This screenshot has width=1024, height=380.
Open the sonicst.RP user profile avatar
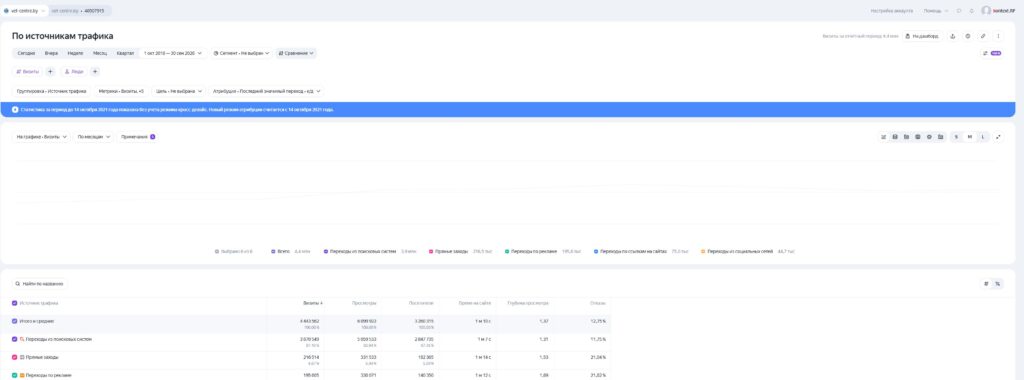(x=986, y=10)
